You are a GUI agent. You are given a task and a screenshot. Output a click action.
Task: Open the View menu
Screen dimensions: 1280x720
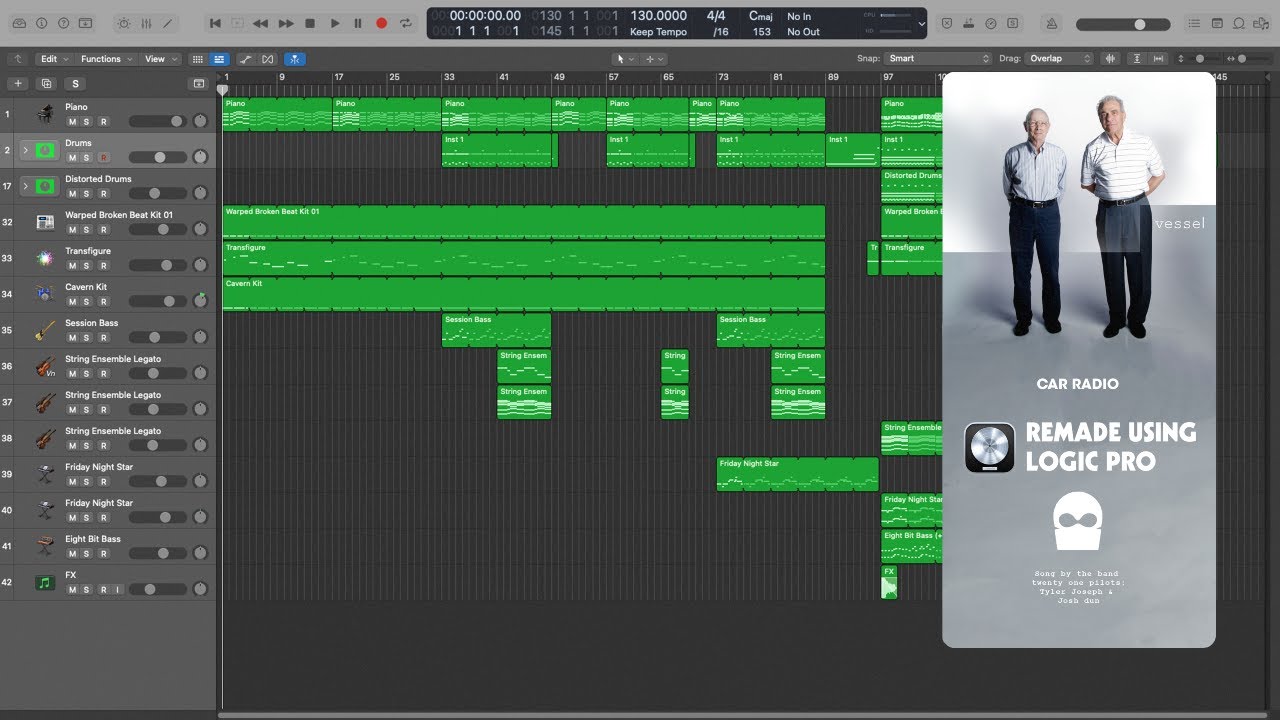click(160, 59)
